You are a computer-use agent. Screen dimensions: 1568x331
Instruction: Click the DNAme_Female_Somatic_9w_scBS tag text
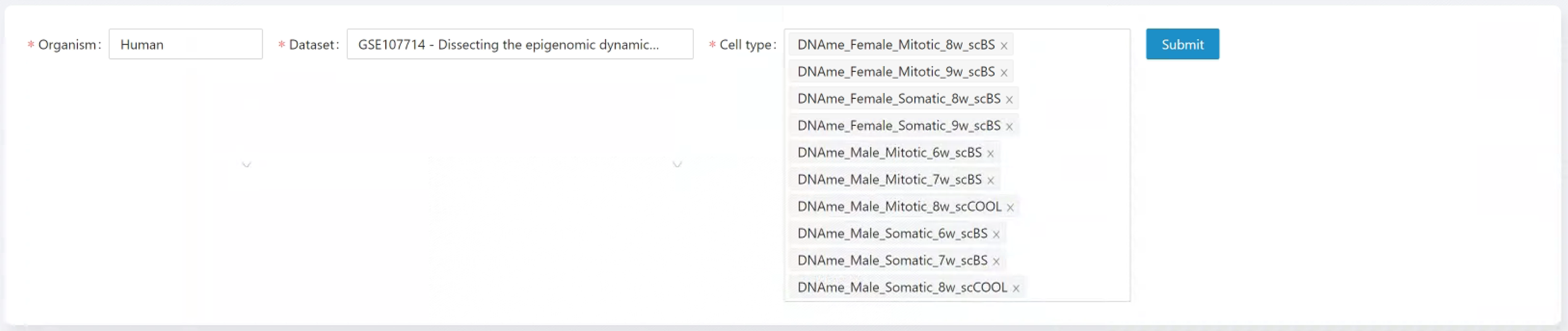[x=898, y=126]
